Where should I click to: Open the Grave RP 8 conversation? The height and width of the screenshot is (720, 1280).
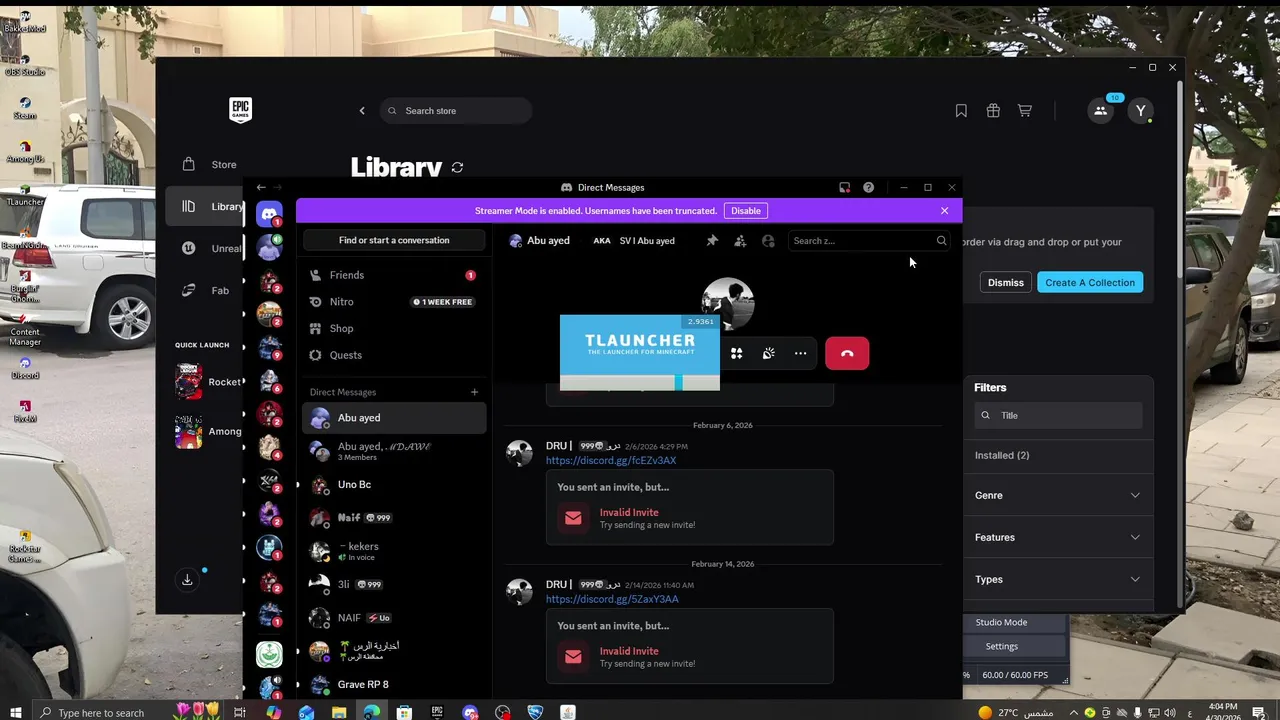[394, 685]
